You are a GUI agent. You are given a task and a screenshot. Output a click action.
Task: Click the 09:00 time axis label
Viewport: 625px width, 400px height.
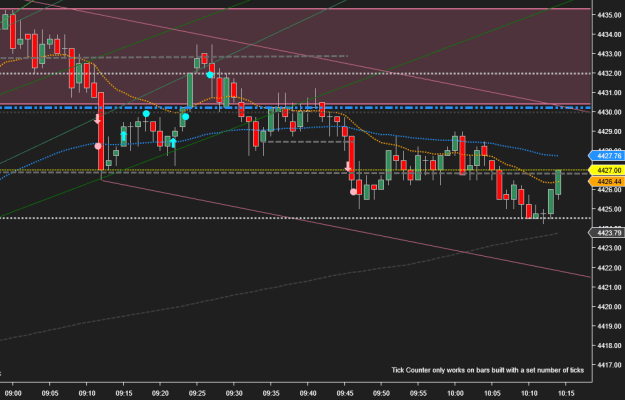[x=12, y=393]
